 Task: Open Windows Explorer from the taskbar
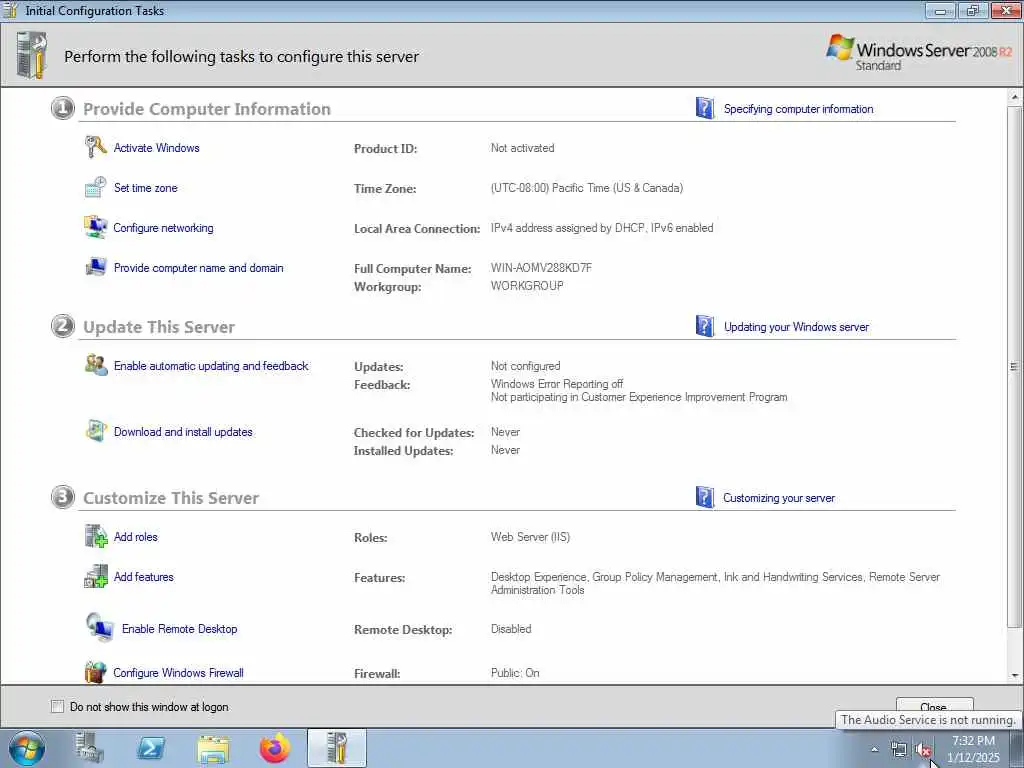tap(213, 749)
